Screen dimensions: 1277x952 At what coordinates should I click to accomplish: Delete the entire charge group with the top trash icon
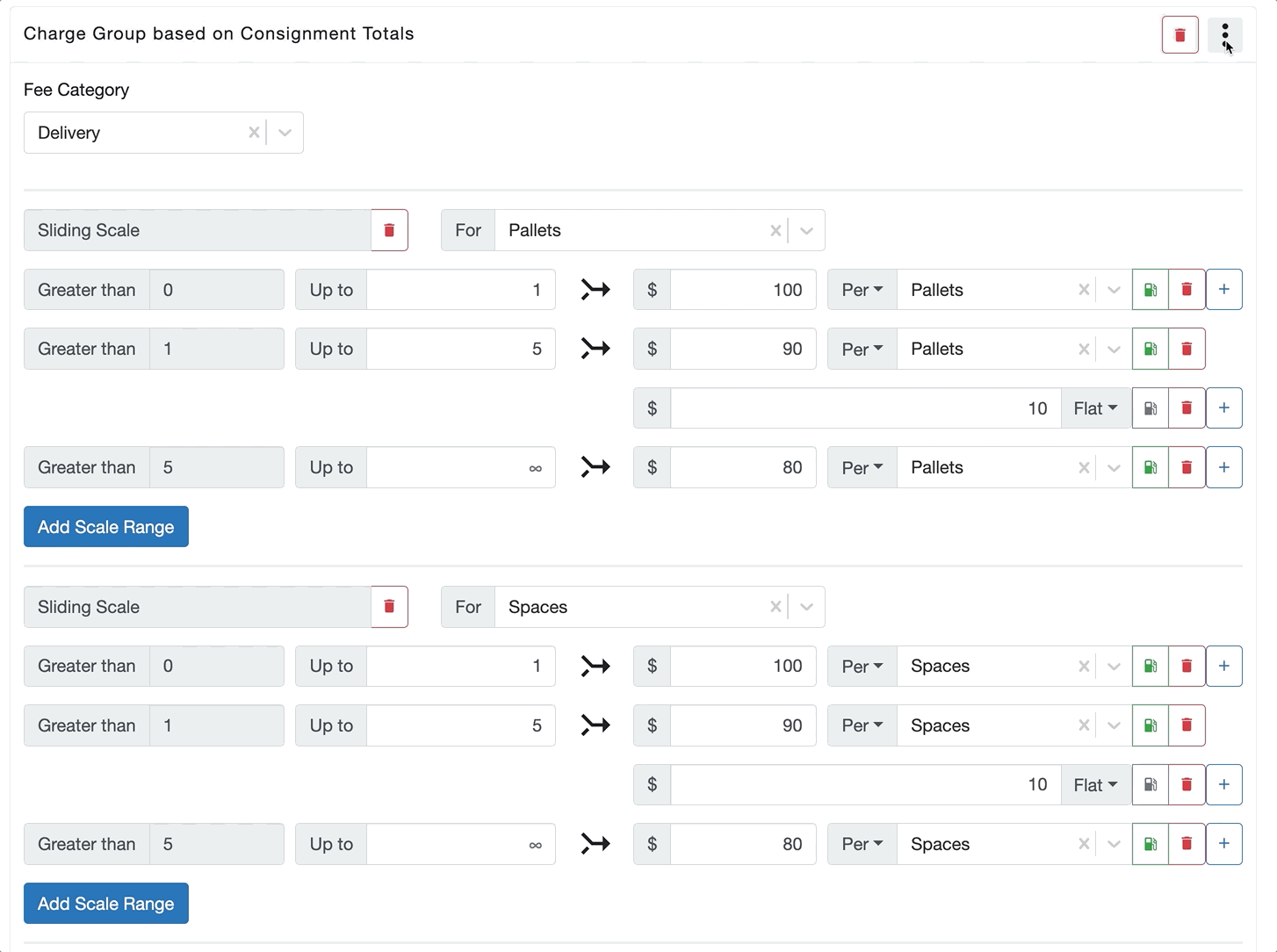click(1180, 35)
